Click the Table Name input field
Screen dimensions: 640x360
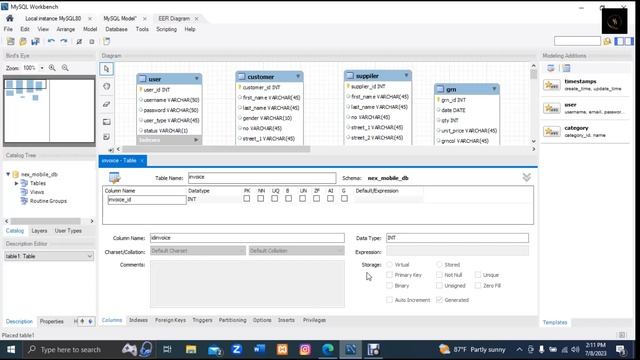point(262,178)
